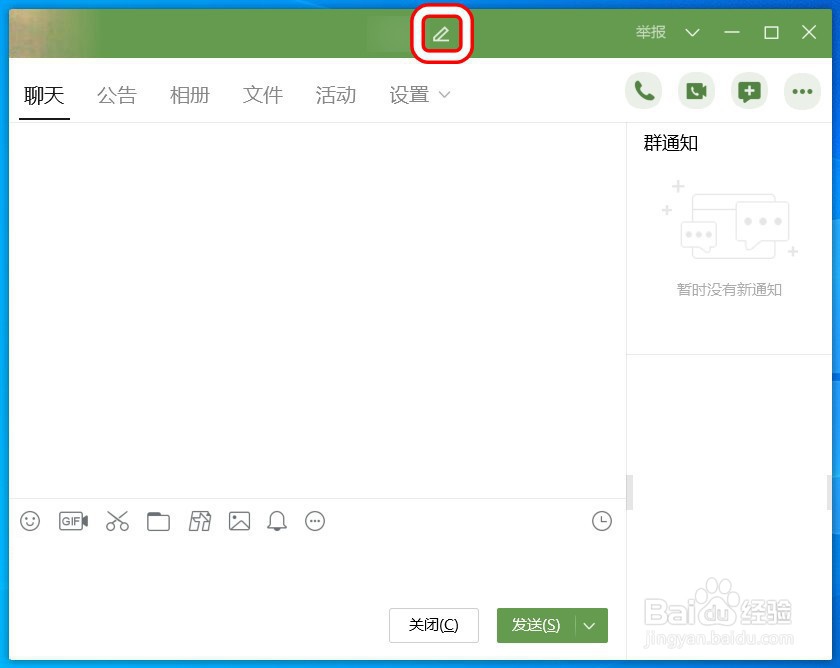Screen dimensions: 840x668
Task: Expand the 设置 dropdown menu
Action: tap(419, 95)
